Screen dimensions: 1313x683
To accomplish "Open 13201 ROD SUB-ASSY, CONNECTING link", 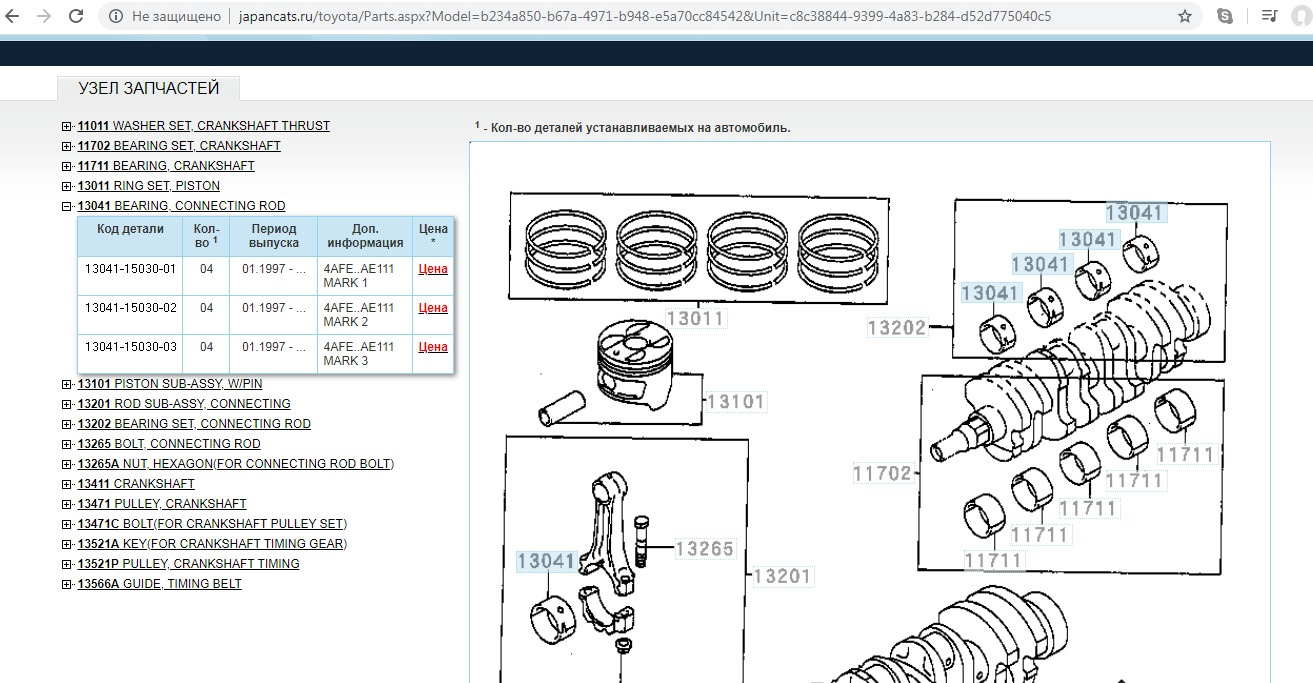I will pyautogui.click(x=184, y=404).
